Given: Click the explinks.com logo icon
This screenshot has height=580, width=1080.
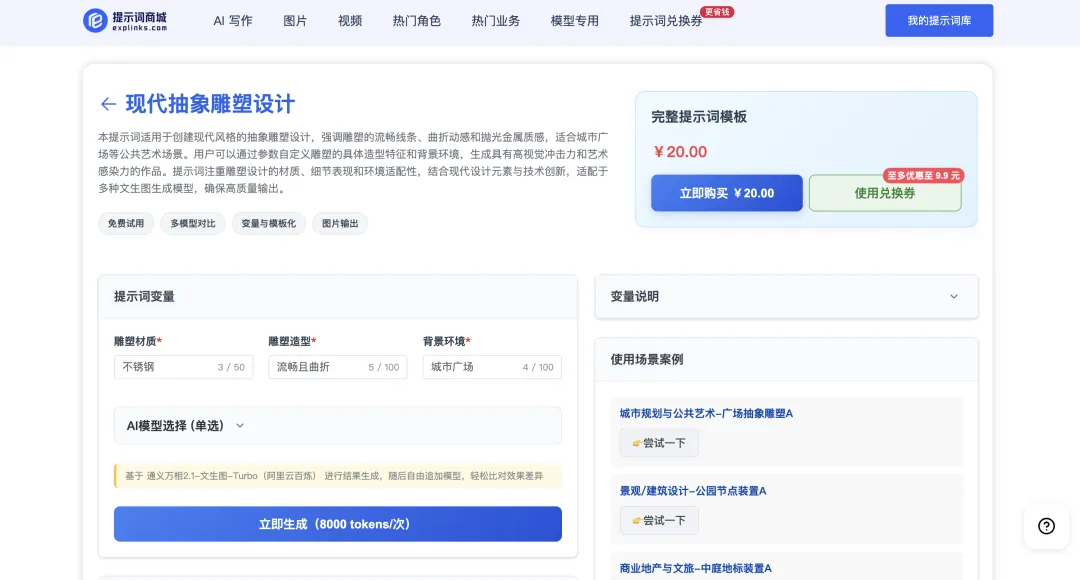Looking at the screenshot, I should click(x=95, y=21).
